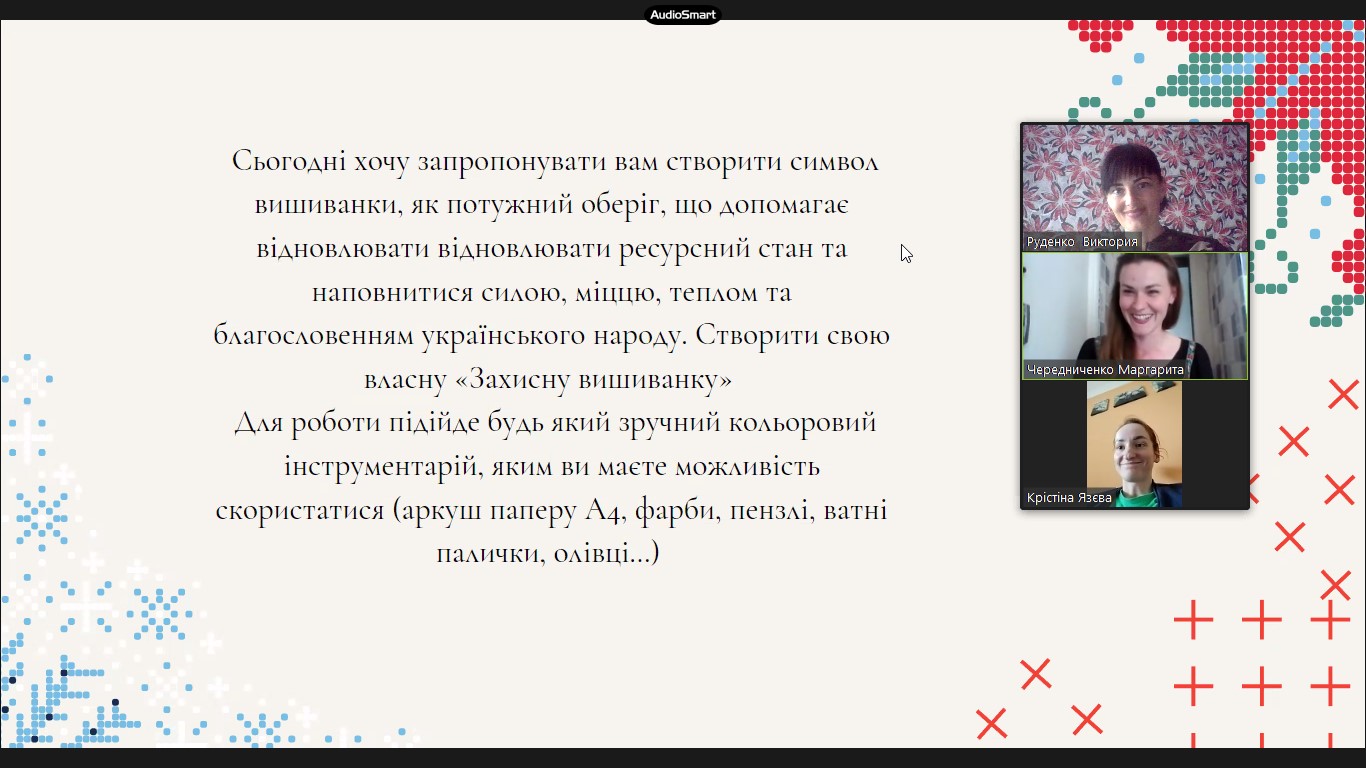This screenshot has width=1366, height=768.
Task: Select Чередниченко Маргарита's video thumbnail
Action: point(1135,316)
